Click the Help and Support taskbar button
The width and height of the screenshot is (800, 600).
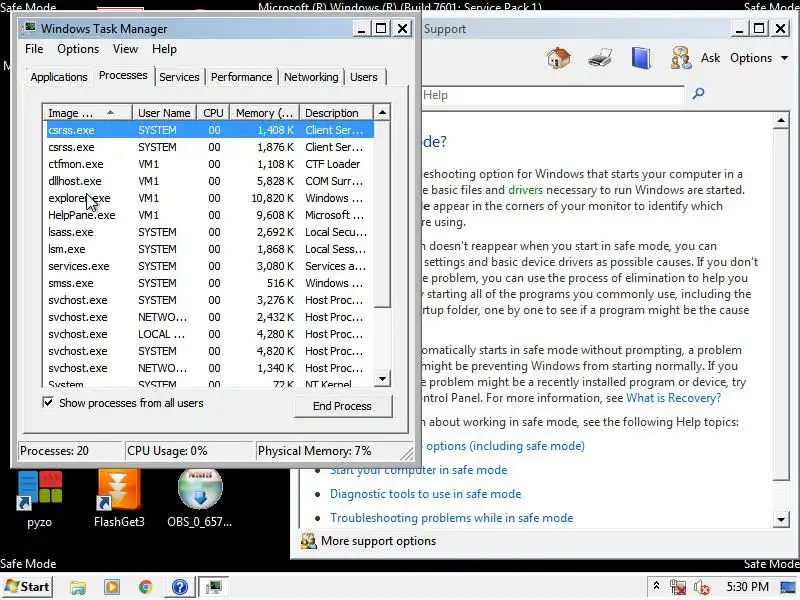180,587
